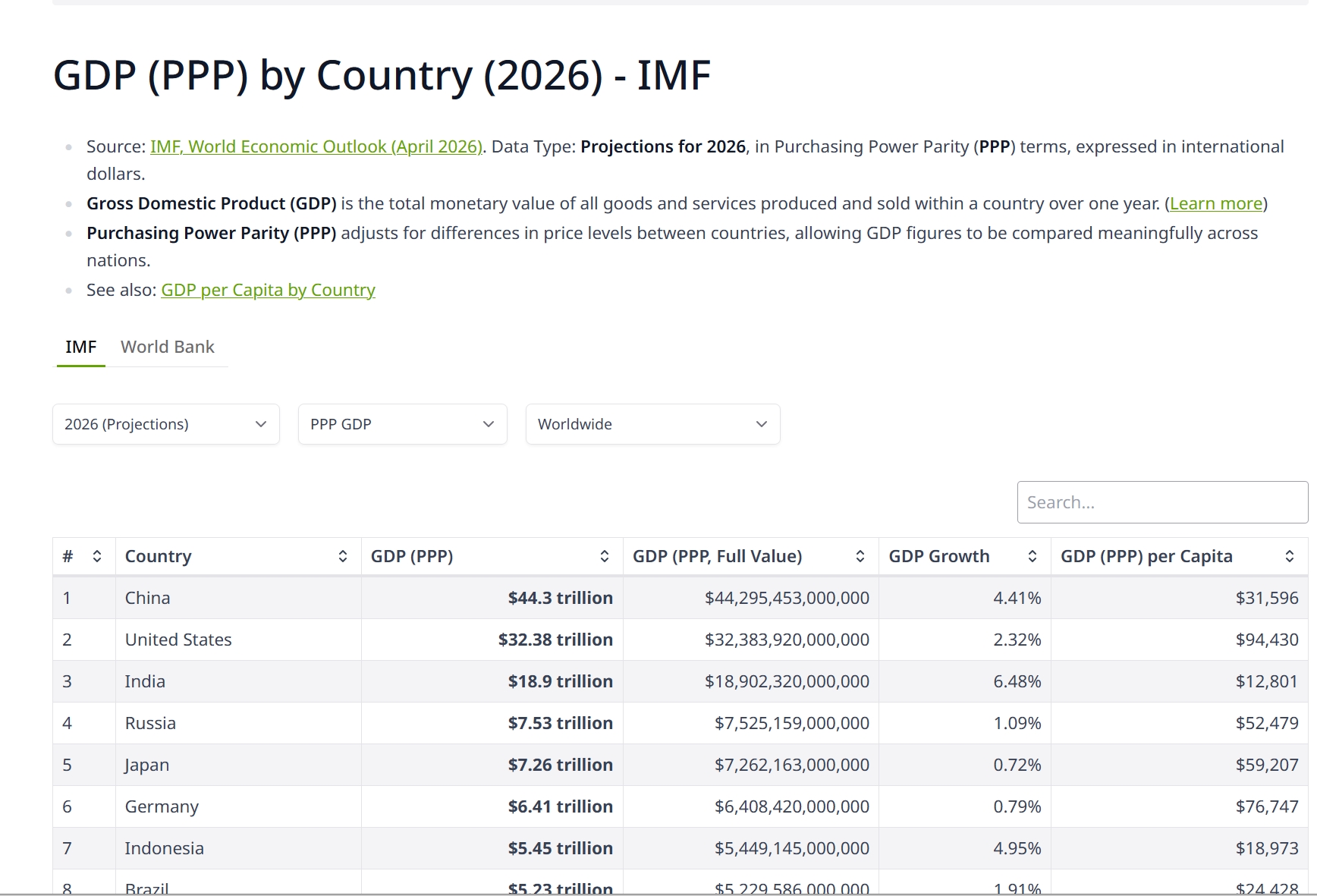Select the IMF tab
Viewport: 1317px width, 896px height.
coord(81,347)
